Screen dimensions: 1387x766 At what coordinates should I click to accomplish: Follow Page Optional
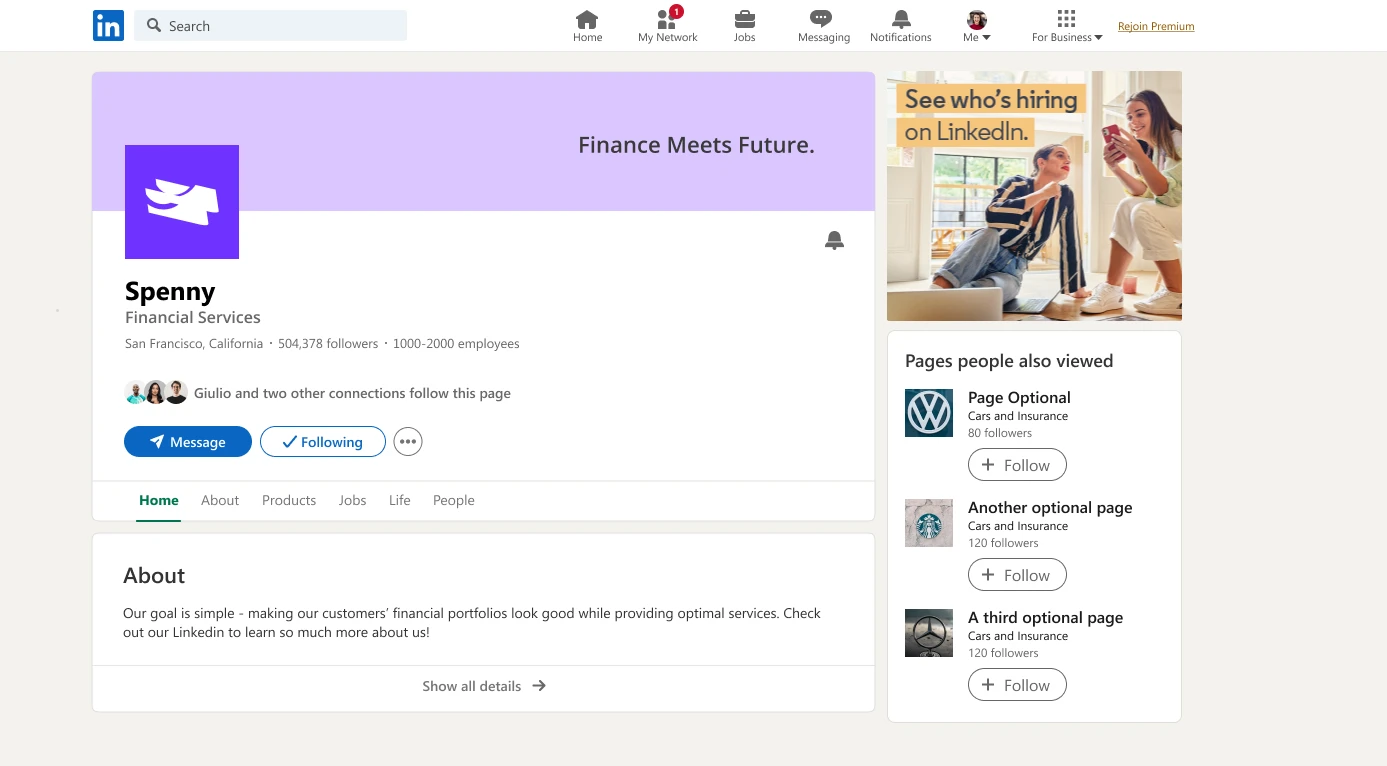coord(1017,465)
